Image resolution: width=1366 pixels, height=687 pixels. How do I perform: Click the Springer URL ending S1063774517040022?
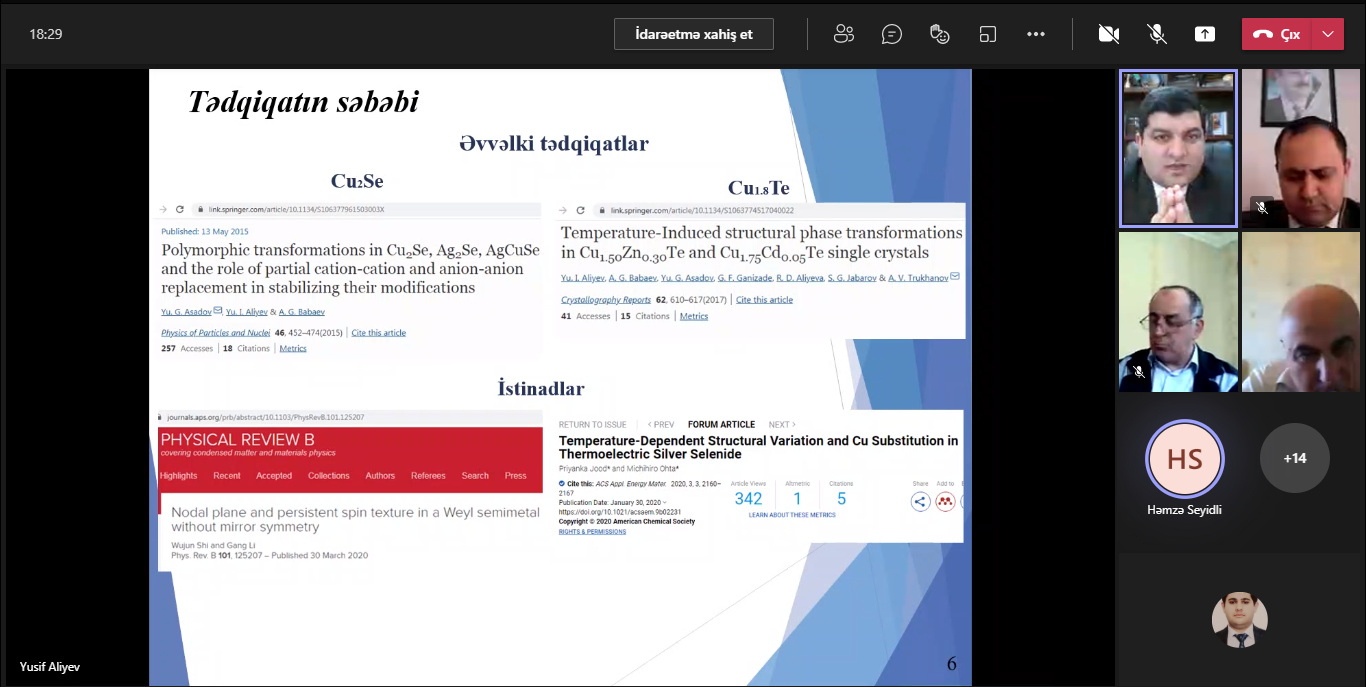702,211
